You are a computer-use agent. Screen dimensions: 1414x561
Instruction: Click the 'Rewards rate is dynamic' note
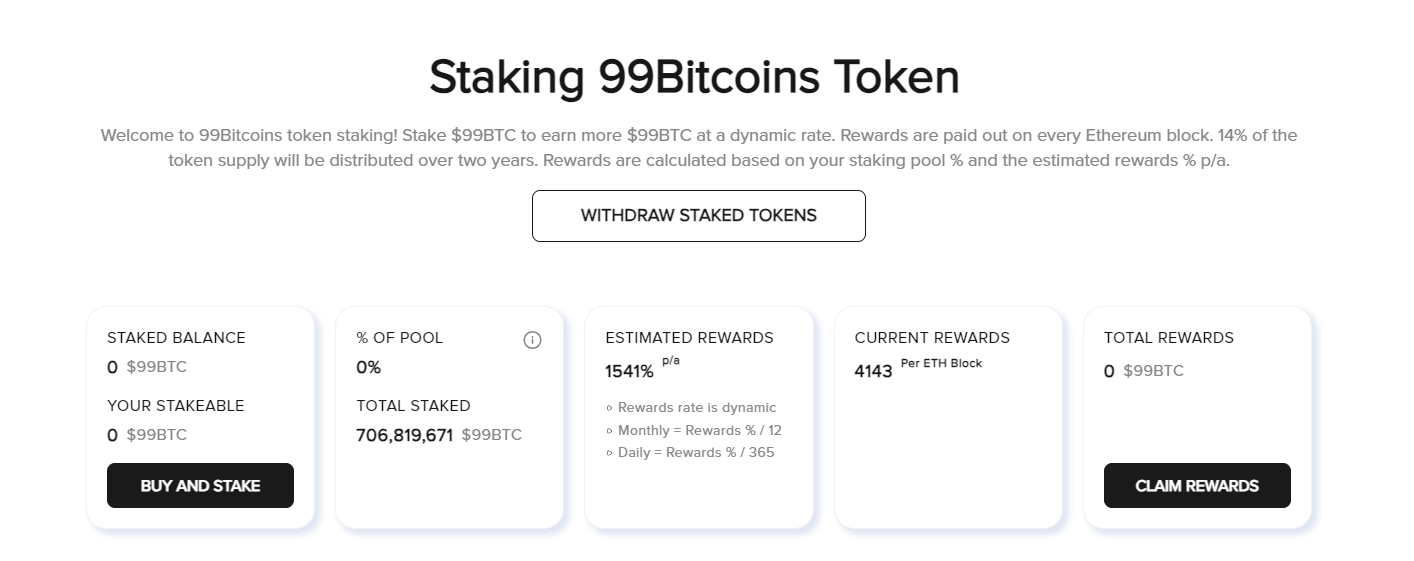coord(691,408)
